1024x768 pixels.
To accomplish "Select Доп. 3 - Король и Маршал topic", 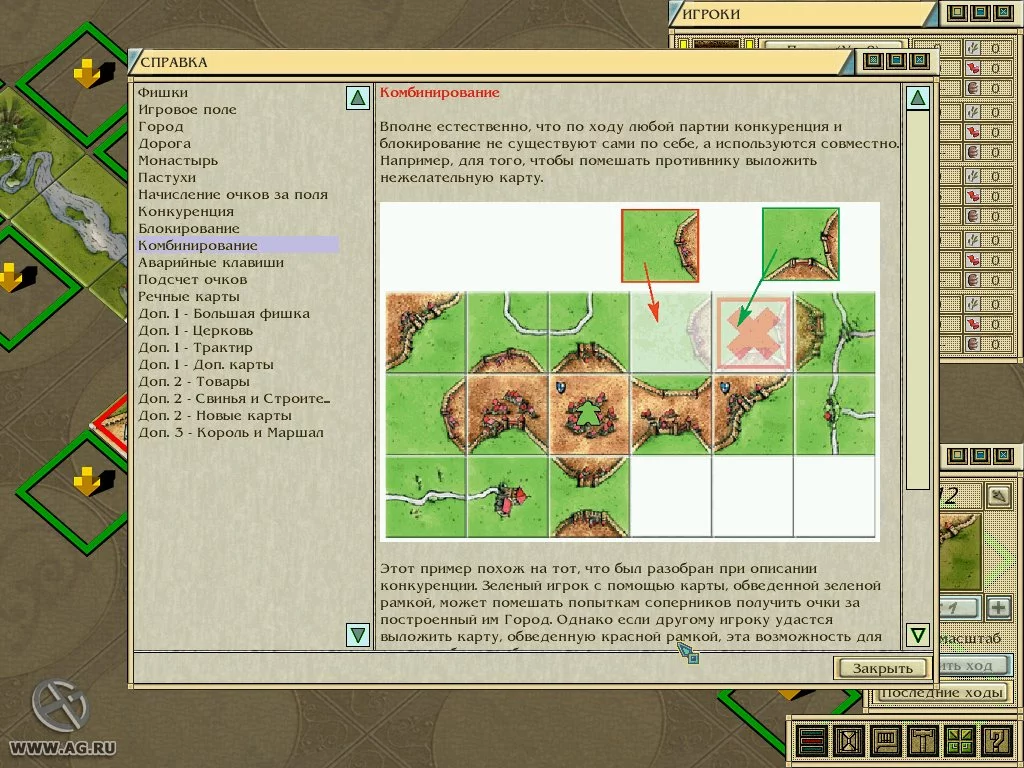I will 231,432.
